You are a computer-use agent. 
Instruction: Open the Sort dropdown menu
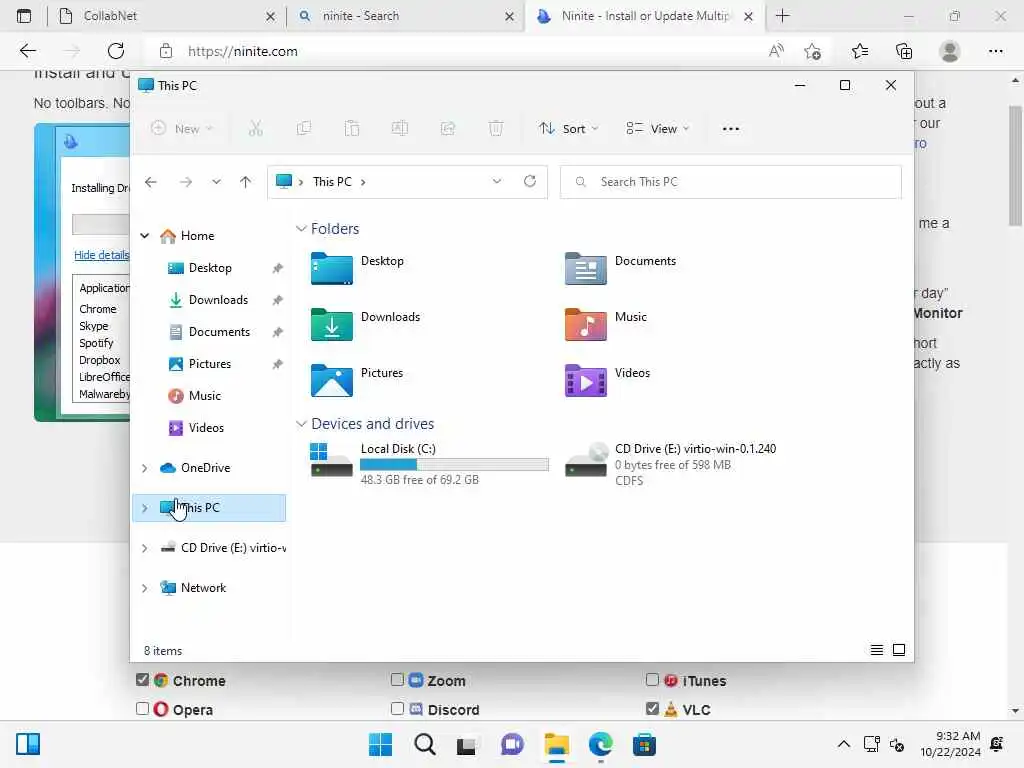tap(568, 129)
